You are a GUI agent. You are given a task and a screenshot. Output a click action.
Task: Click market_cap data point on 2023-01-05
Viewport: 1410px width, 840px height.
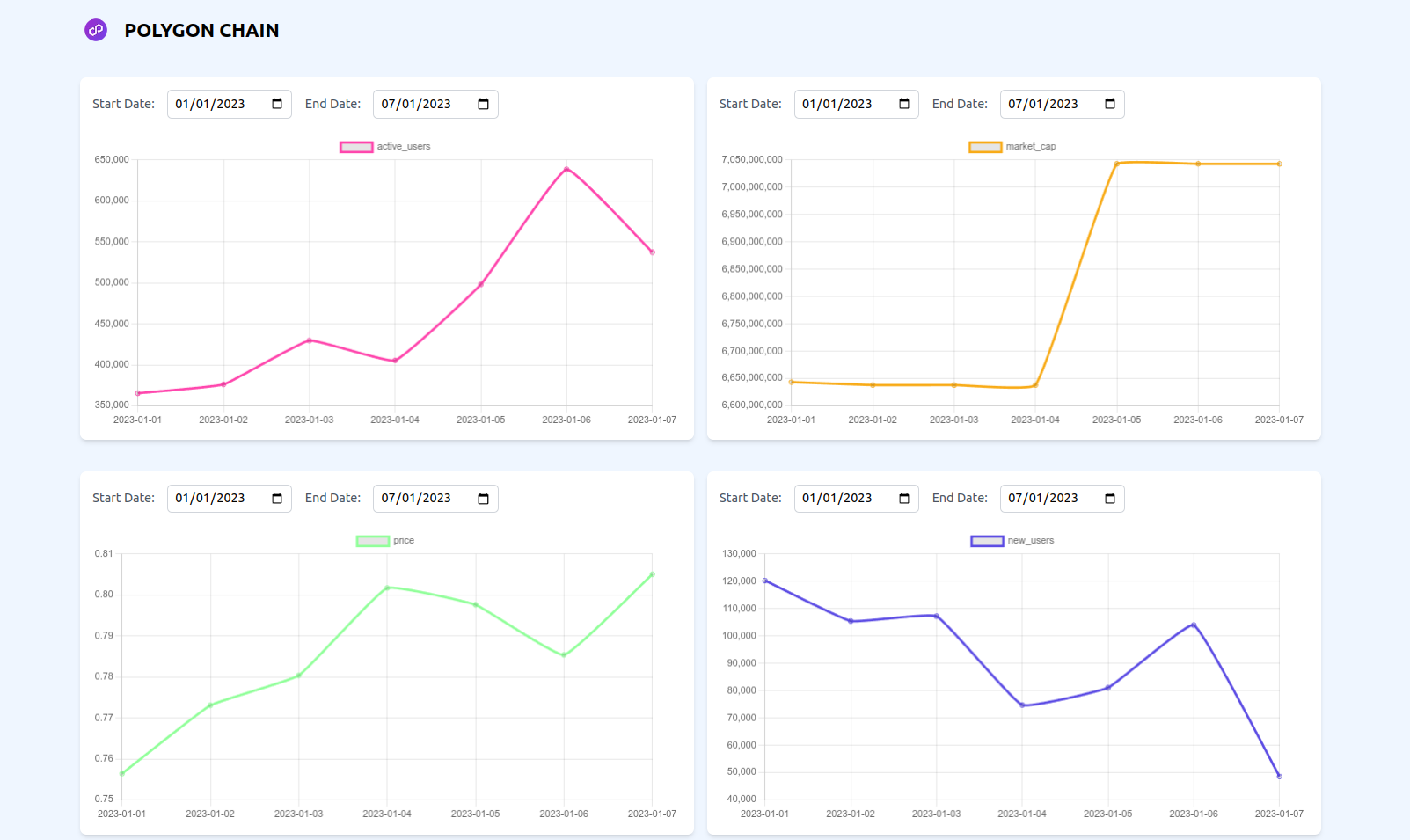pyautogui.click(x=1117, y=164)
